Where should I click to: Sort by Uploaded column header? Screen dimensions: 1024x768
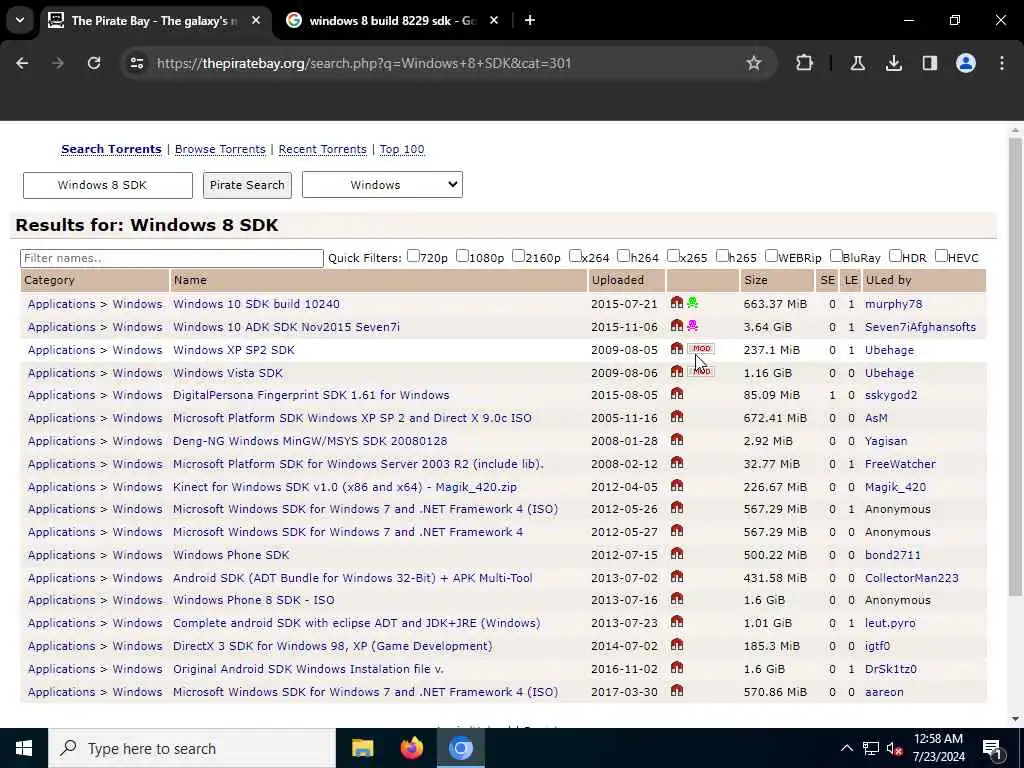(x=618, y=280)
